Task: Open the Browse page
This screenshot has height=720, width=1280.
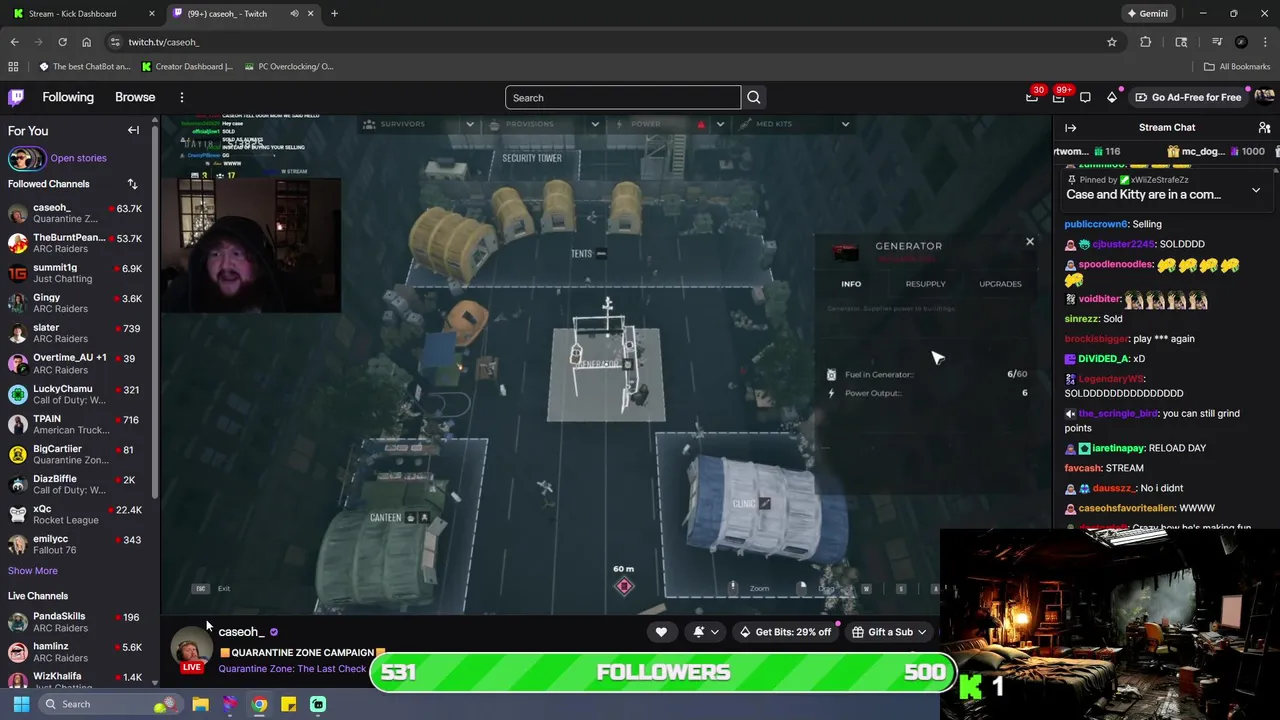Action: 135,97
